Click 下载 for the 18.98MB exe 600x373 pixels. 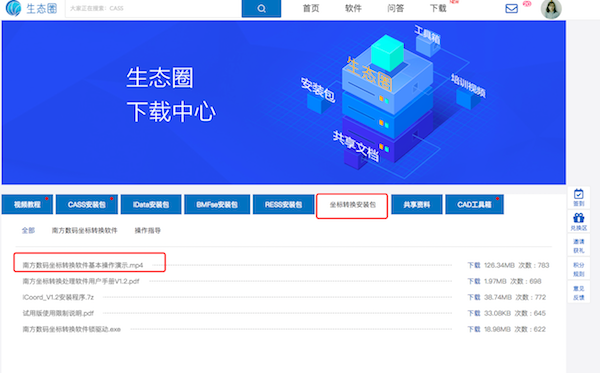tap(474, 329)
